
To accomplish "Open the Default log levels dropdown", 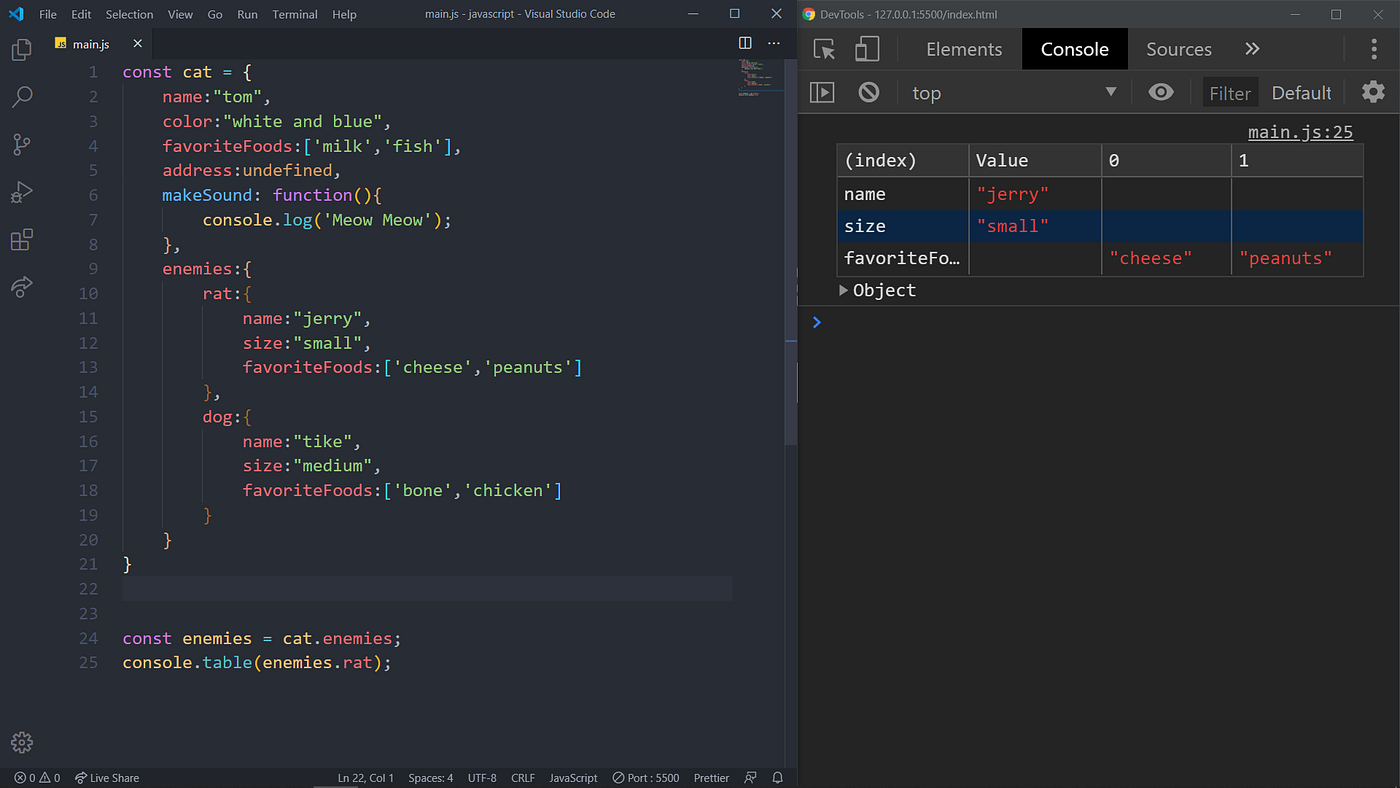I will point(1301,93).
